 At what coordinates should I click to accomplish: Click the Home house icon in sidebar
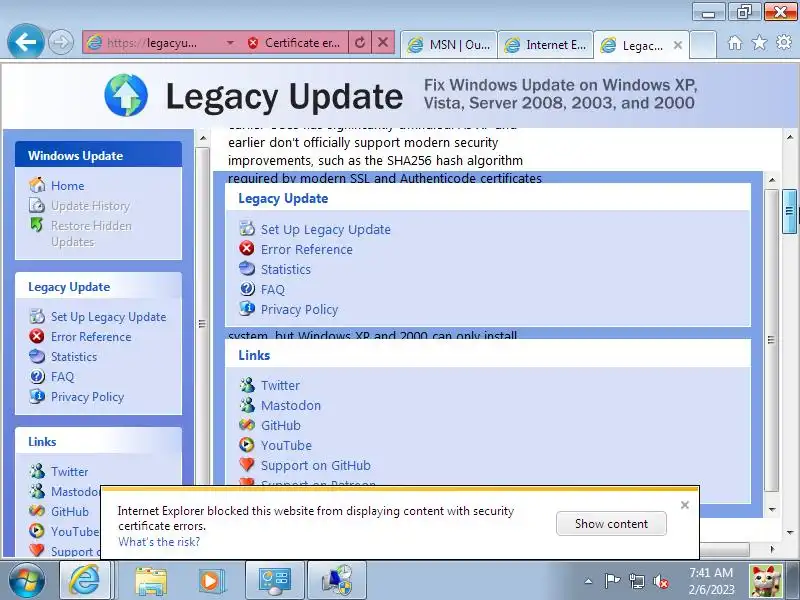pyautogui.click(x=37, y=185)
